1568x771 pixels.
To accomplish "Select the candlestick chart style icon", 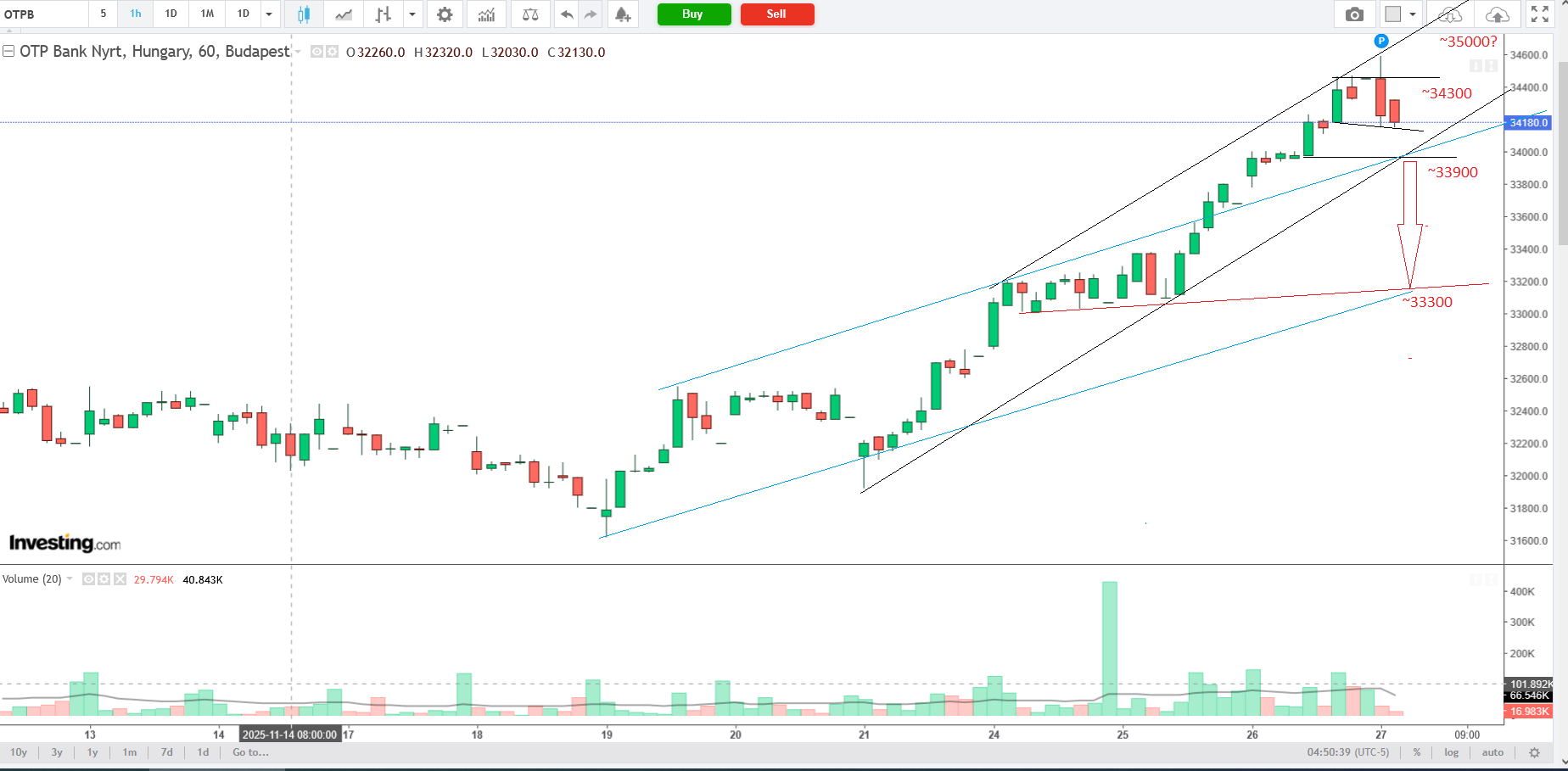I will 303,14.
